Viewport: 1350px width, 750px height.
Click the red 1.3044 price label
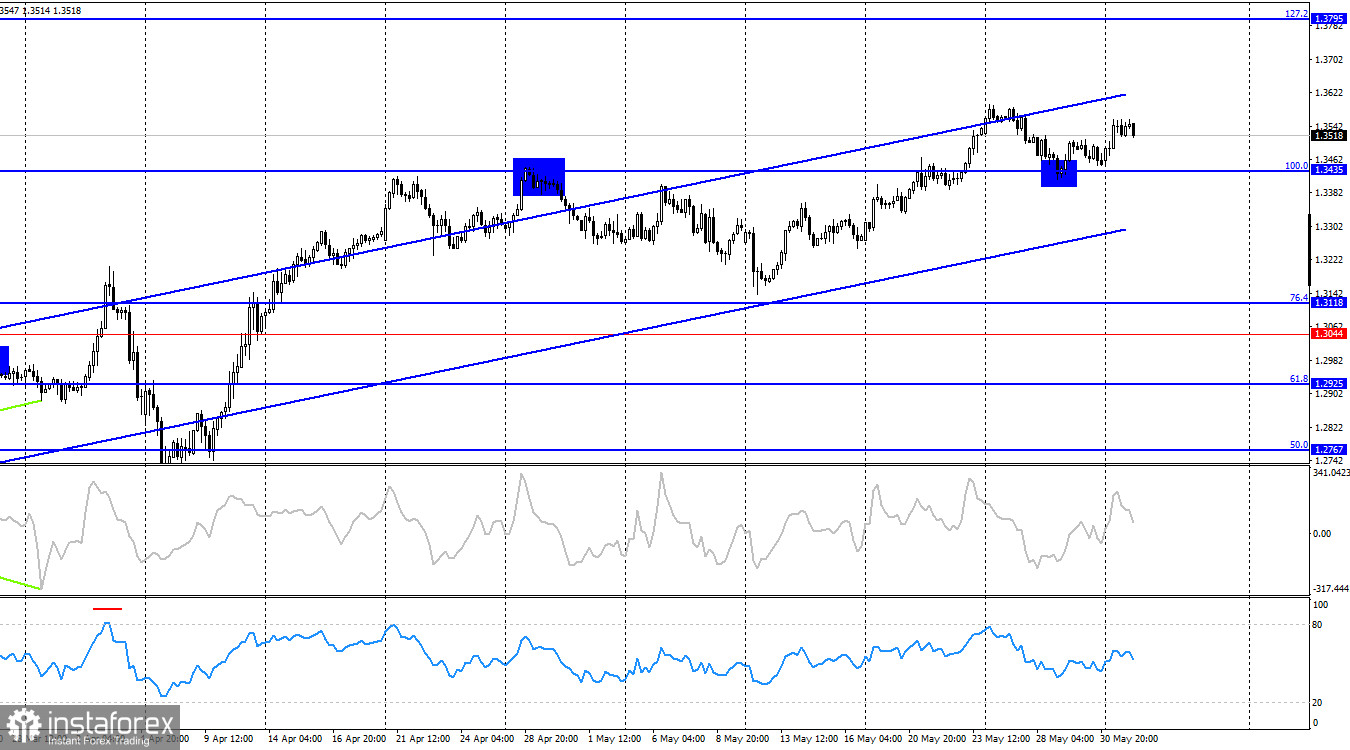(1329, 334)
